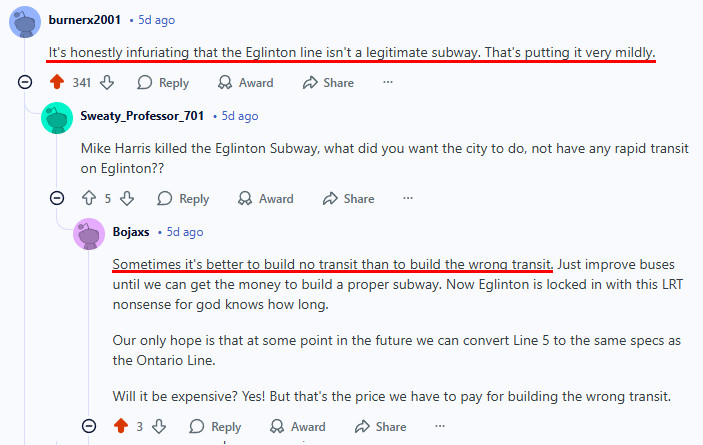Image resolution: width=703 pixels, height=445 pixels.
Task: Reply to Sweaty_Professor_701's comment
Action: pyautogui.click(x=183, y=199)
